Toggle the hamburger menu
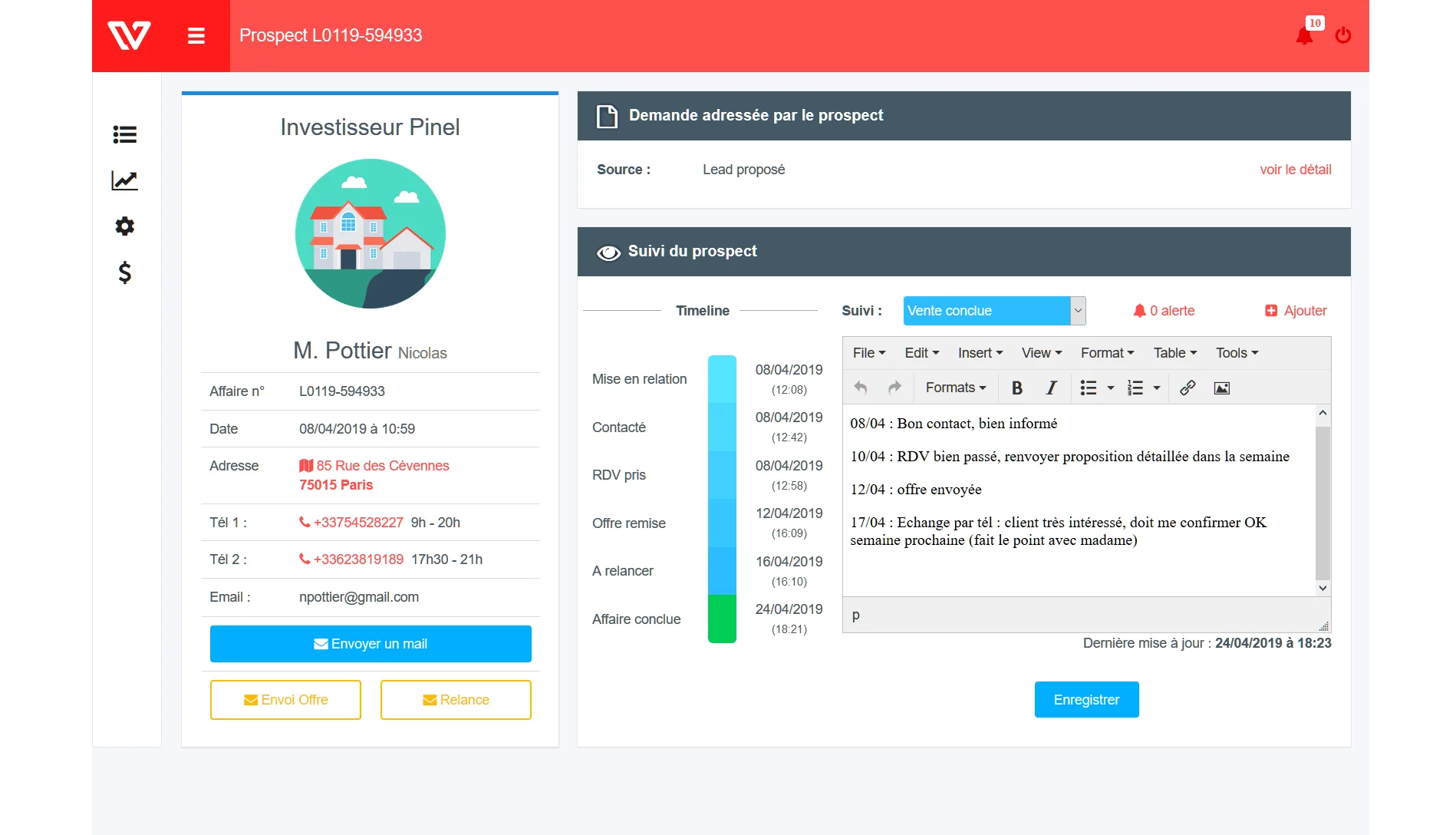Image resolution: width=1456 pixels, height=835 pixels. click(196, 35)
